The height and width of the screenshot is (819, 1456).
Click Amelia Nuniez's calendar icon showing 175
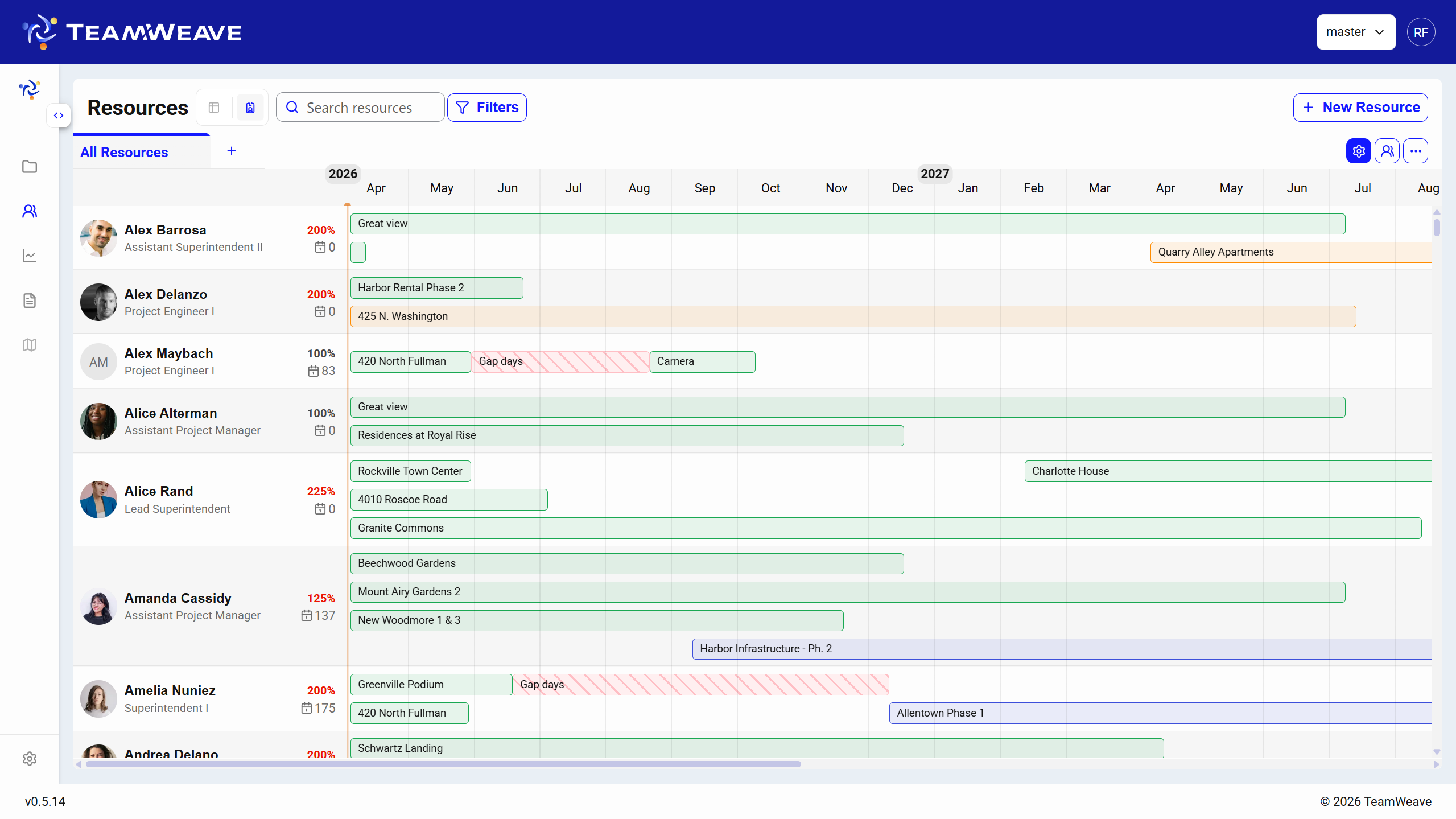pyautogui.click(x=307, y=708)
